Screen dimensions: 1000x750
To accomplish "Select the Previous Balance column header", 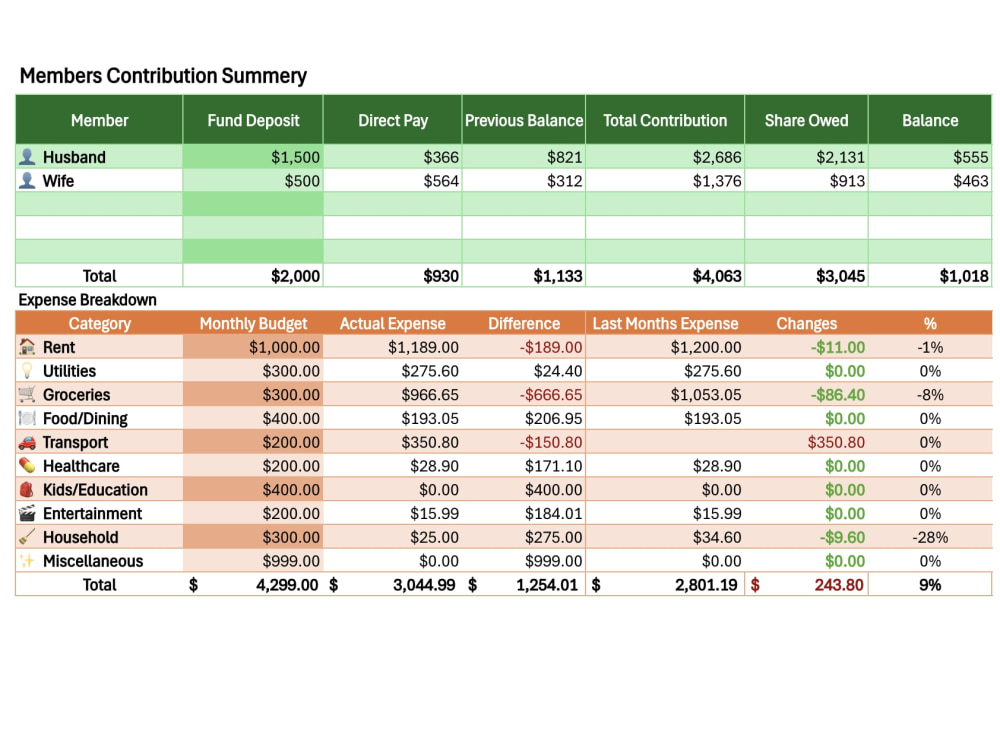I will tap(524, 121).
